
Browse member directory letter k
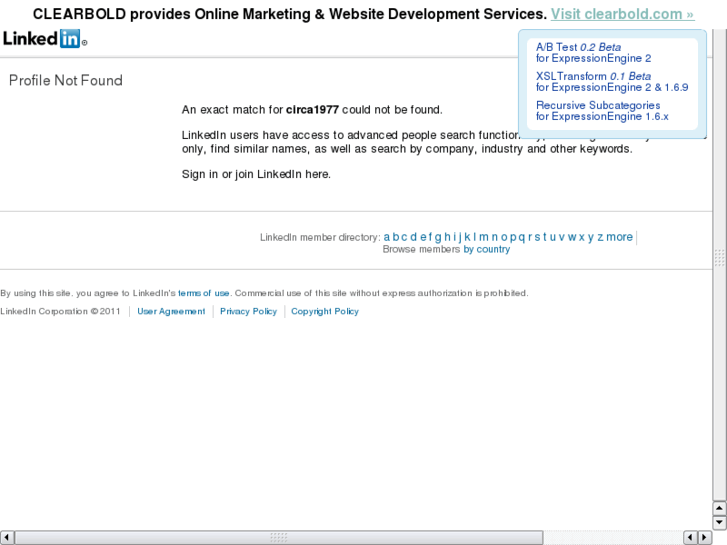click(468, 237)
